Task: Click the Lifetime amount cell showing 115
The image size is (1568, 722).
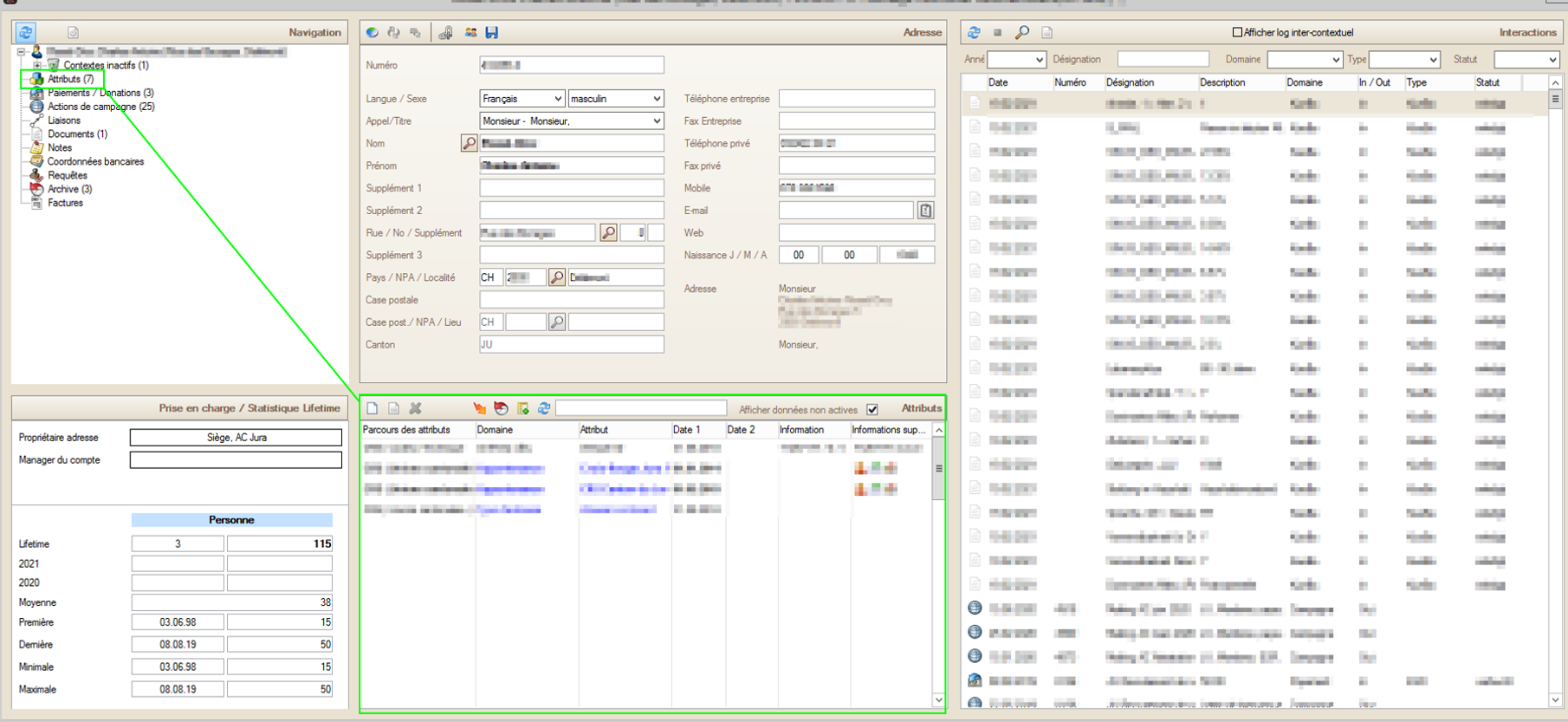Action: [280, 544]
